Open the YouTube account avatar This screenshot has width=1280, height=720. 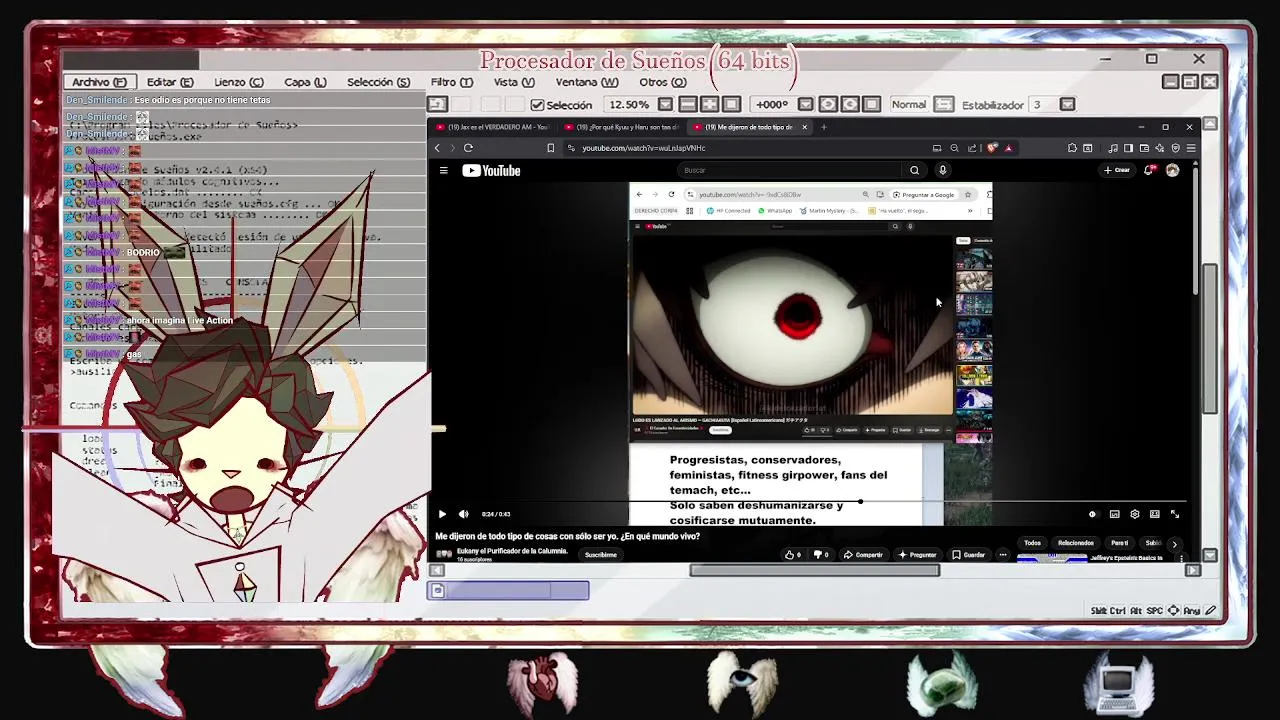tap(1172, 171)
